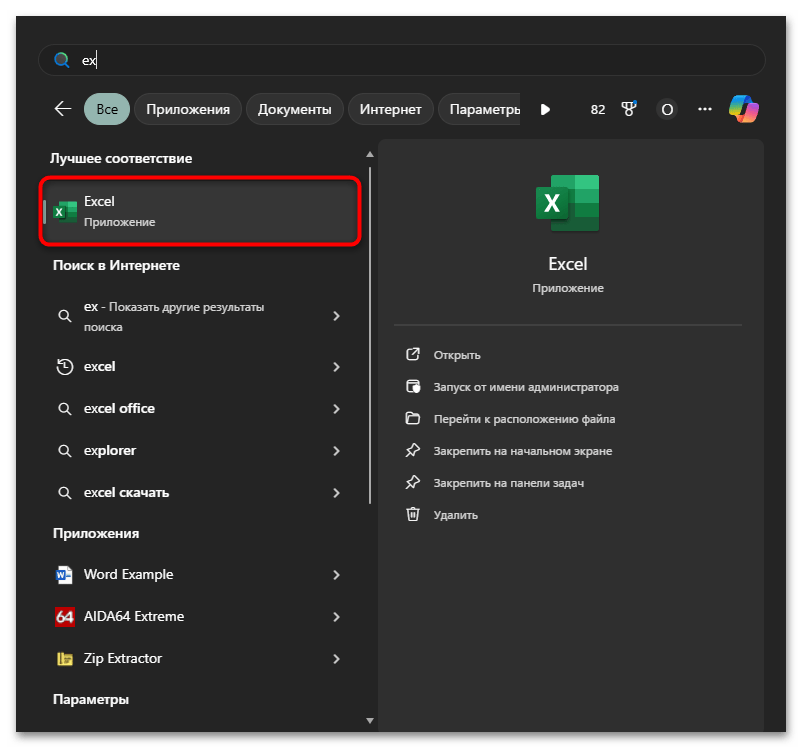Click search icon beside "explorer"

pyautogui.click(x=64, y=451)
